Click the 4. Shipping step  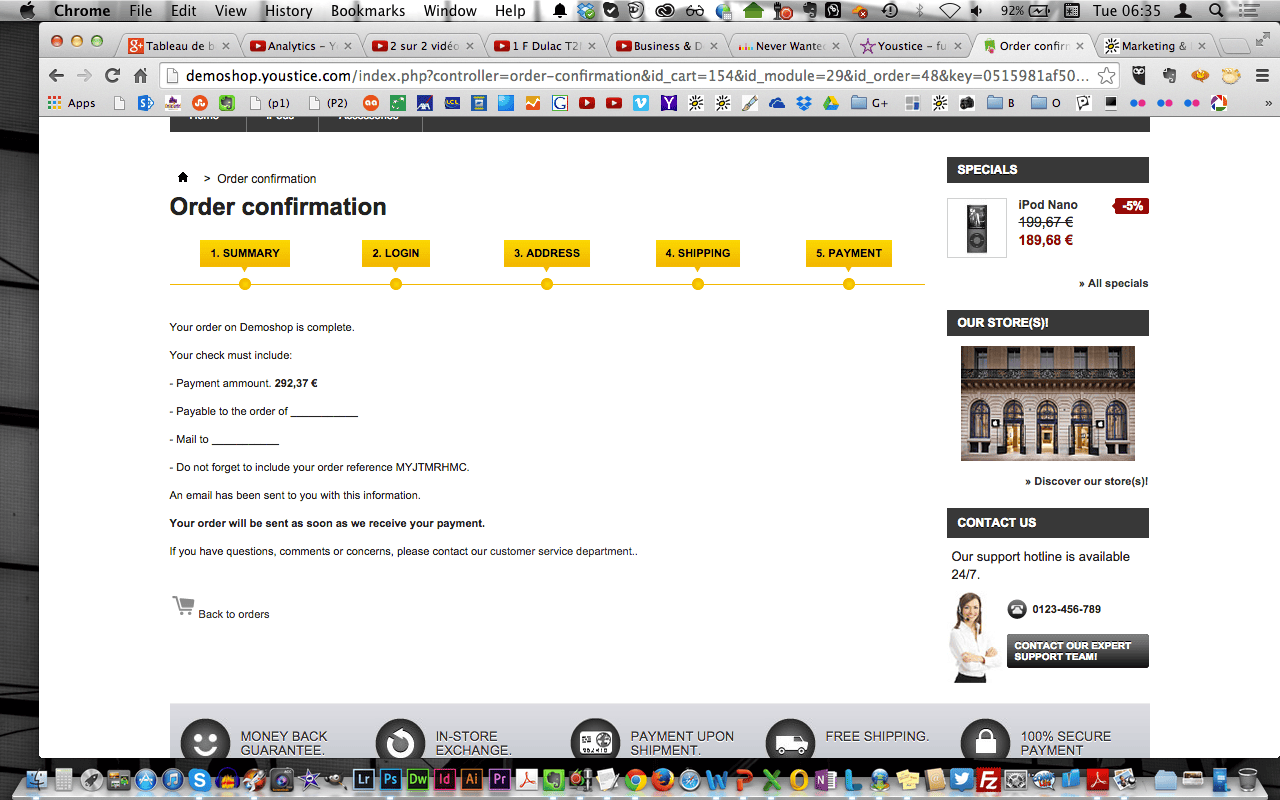pyautogui.click(x=698, y=253)
